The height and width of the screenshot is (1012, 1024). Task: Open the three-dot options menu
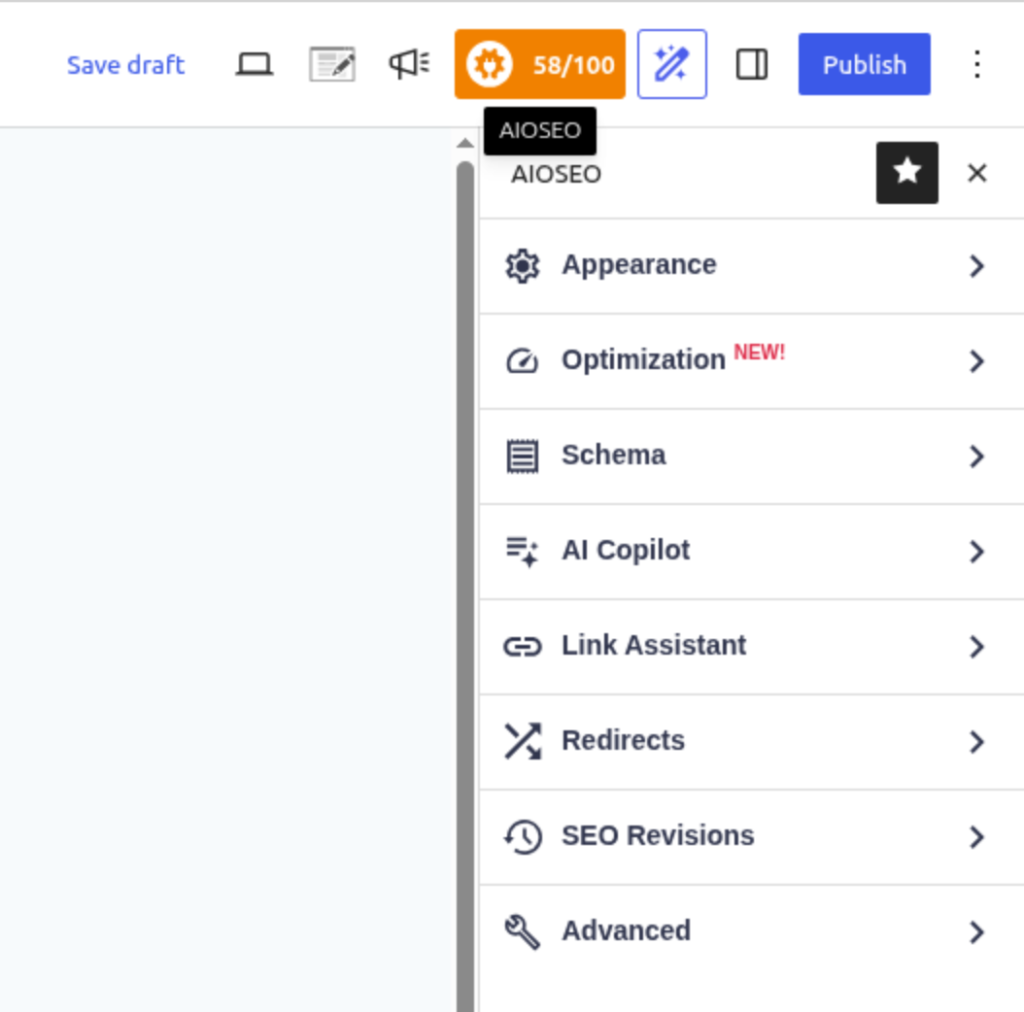pyautogui.click(x=977, y=64)
